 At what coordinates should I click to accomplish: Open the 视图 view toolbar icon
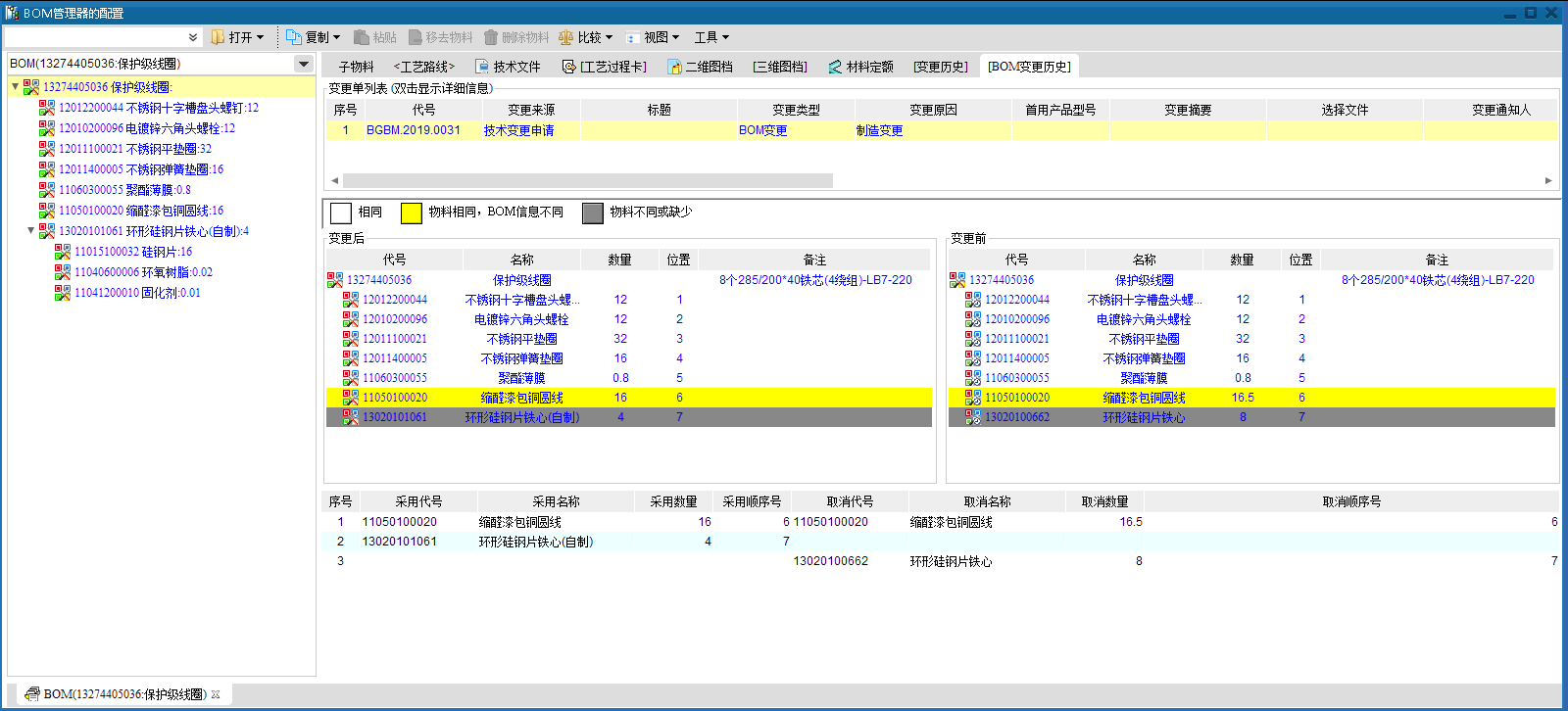click(633, 37)
